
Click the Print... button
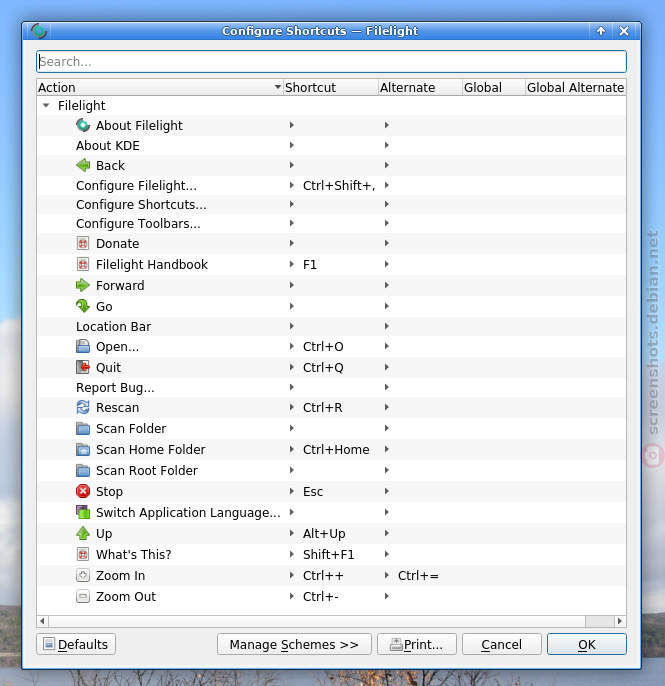click(416, 644)
